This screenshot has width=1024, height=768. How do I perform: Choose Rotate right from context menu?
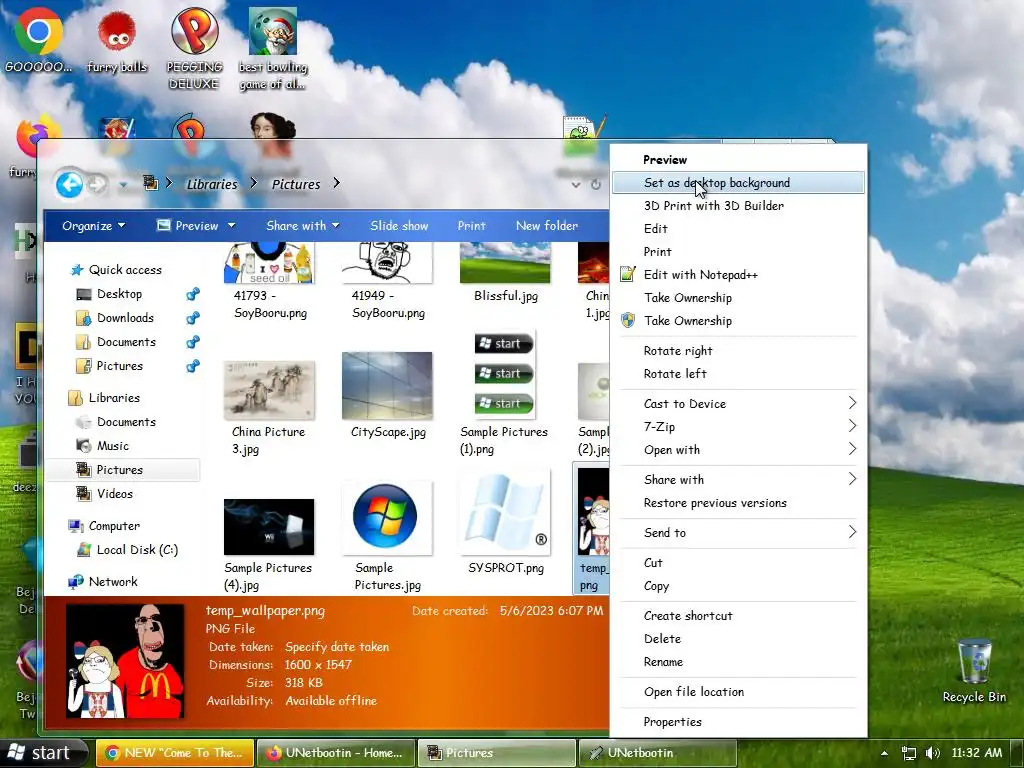pyautogui.click(x=738, y=351)
